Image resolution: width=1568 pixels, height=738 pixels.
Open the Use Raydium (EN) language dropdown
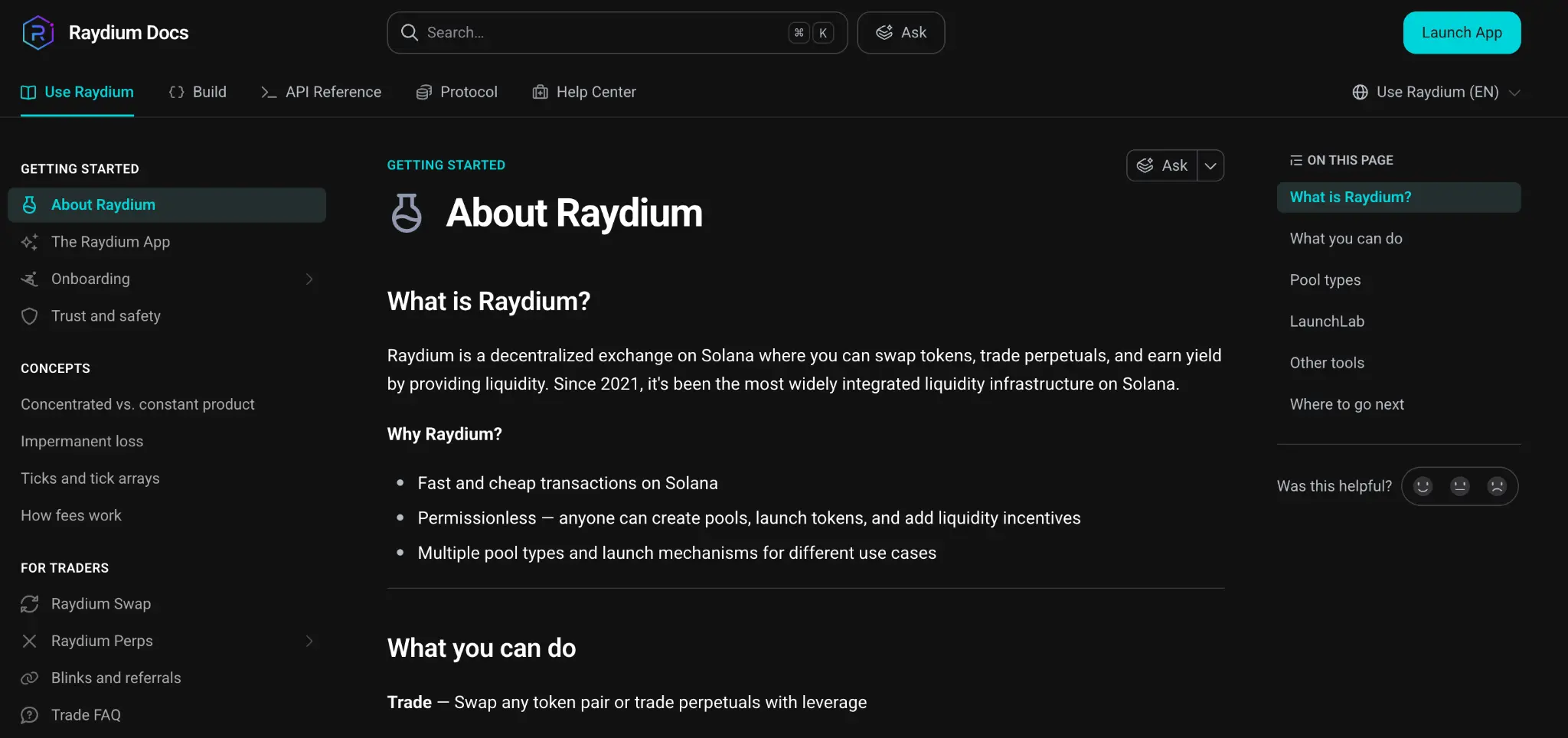click(1436, 92)
